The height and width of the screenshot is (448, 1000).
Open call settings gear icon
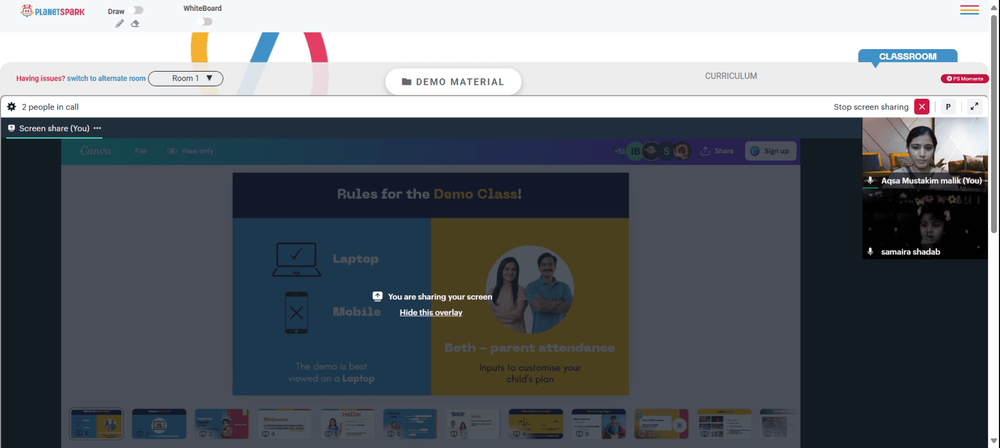[11, 107]
